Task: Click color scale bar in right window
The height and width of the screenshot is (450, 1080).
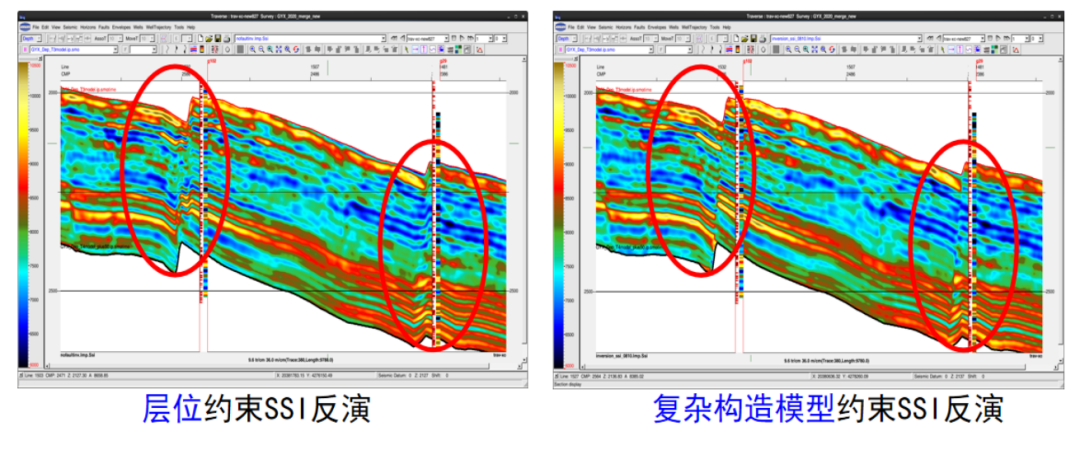Action: coord(559,214)
